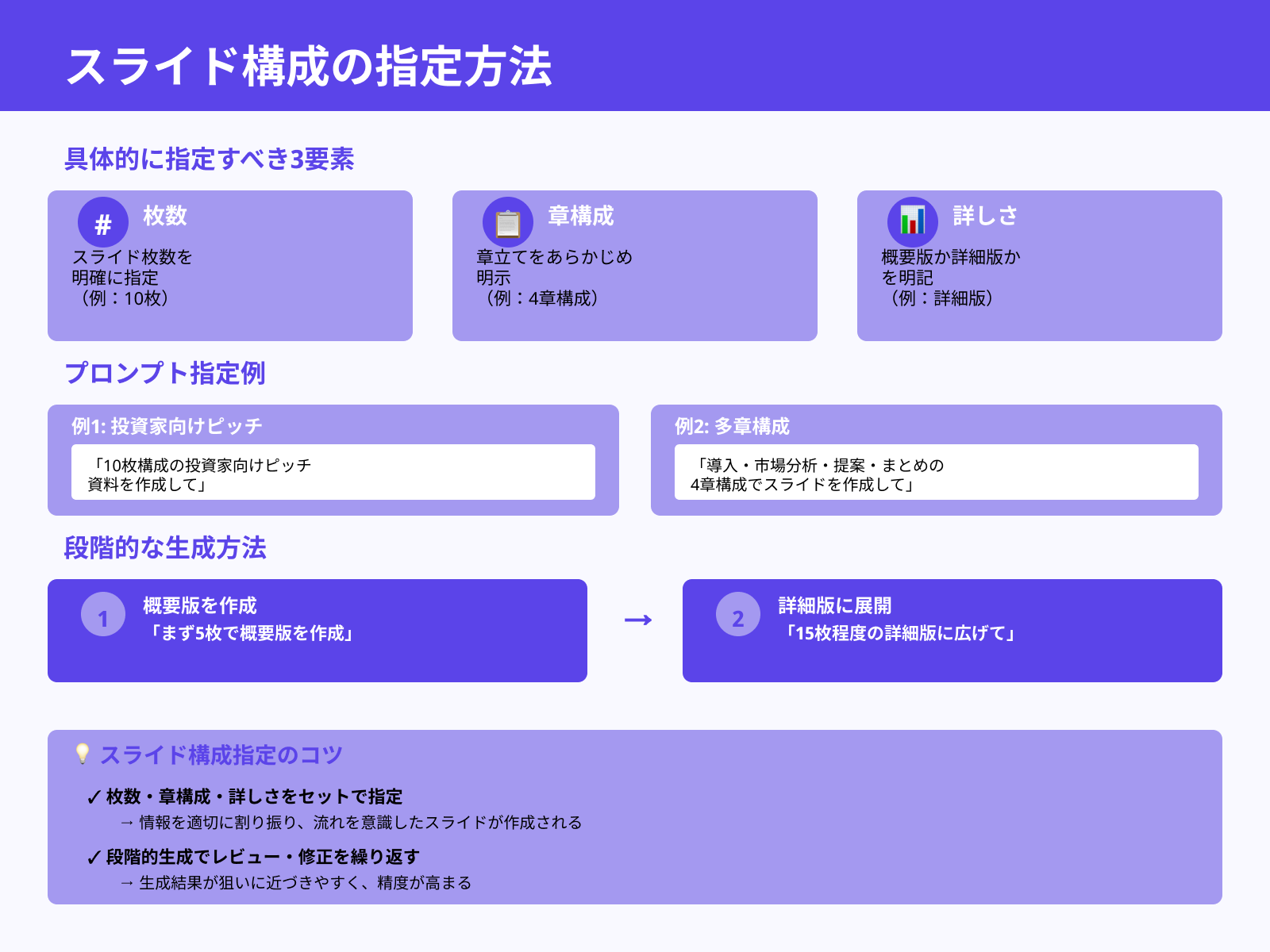
Task: Click the 概要版を作成 step button
Action: 317,630
